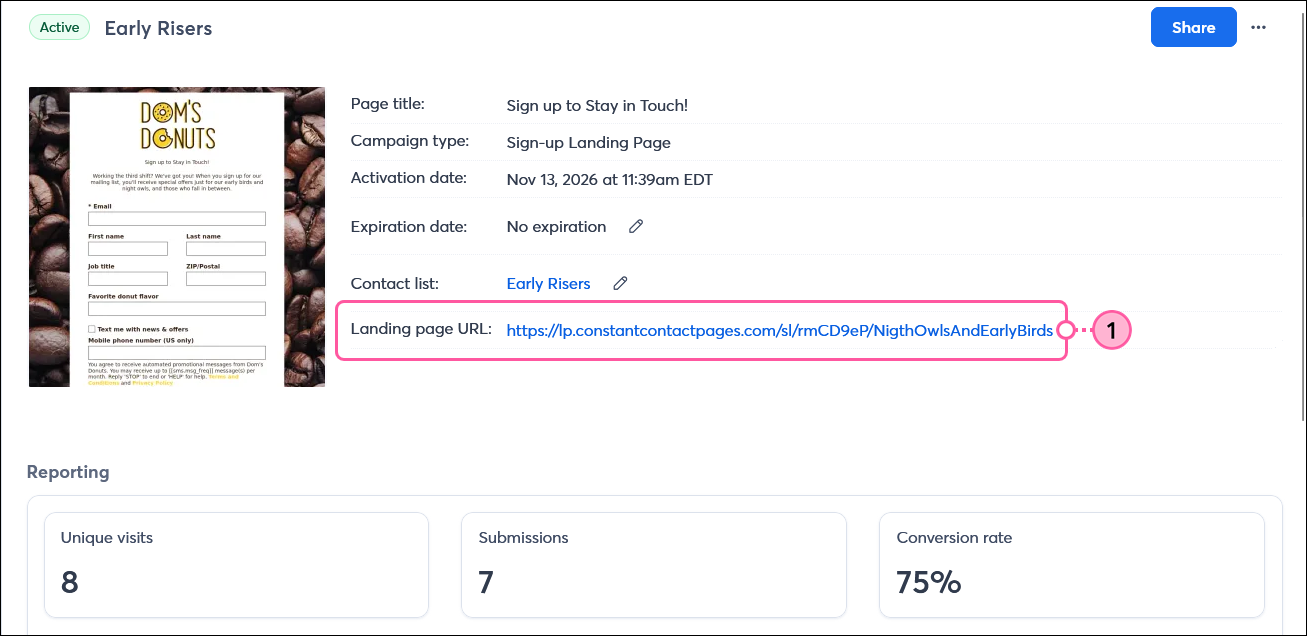The image size is (1307, 636).
Task: Edit the contact list with the pencil icon
Action: pyautogui.click(x=620, y=284)
